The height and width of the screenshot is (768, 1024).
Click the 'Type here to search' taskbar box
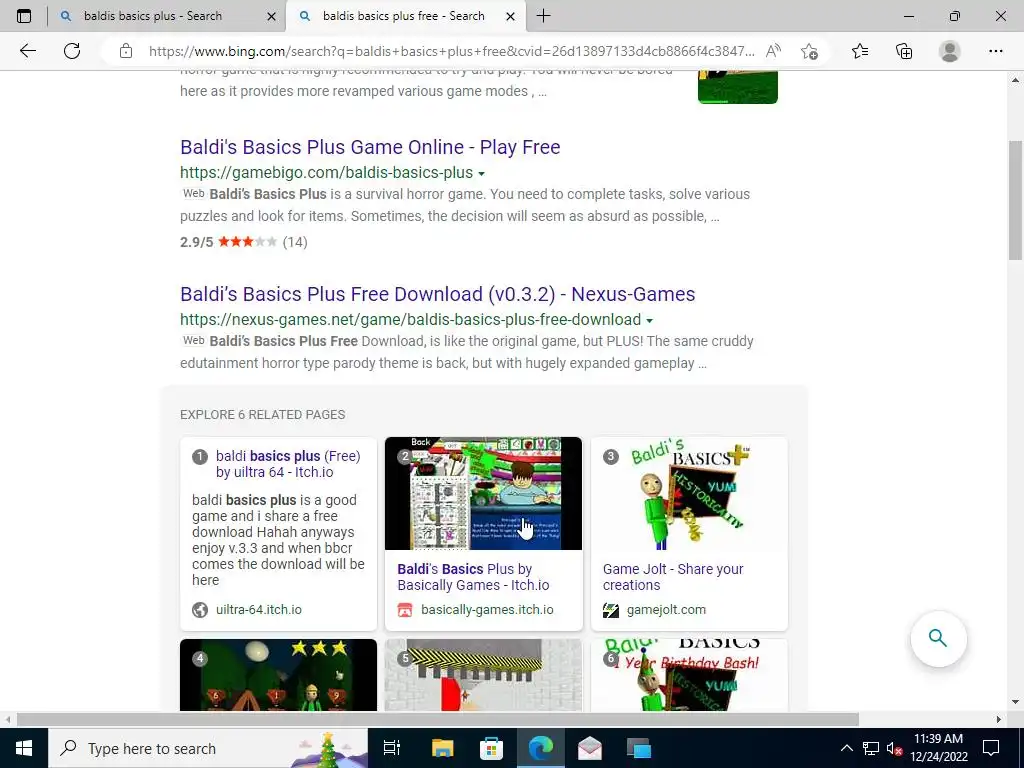(208, 748)
